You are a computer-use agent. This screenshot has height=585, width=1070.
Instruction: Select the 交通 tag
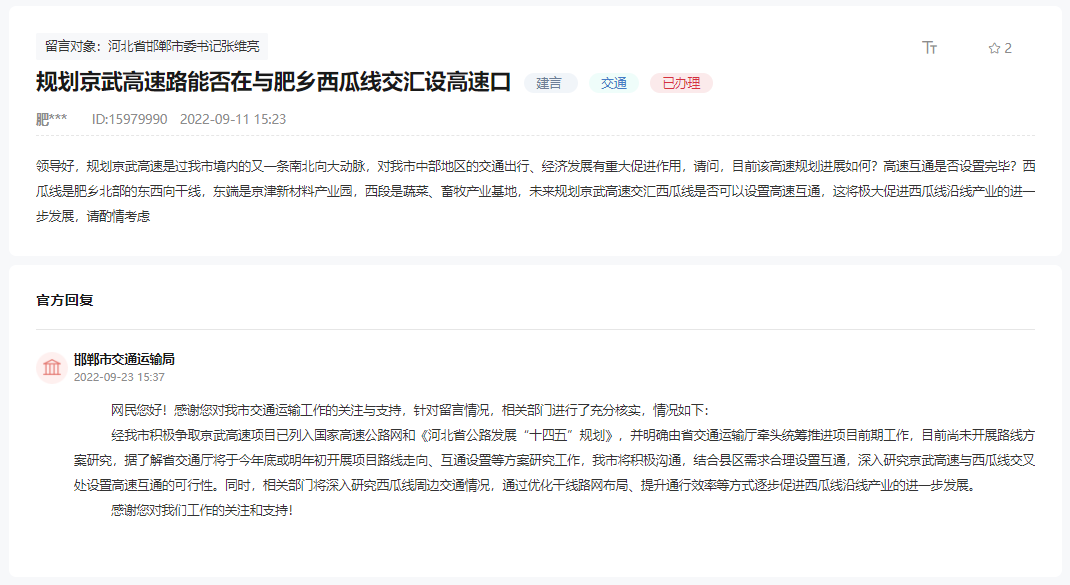613,83
